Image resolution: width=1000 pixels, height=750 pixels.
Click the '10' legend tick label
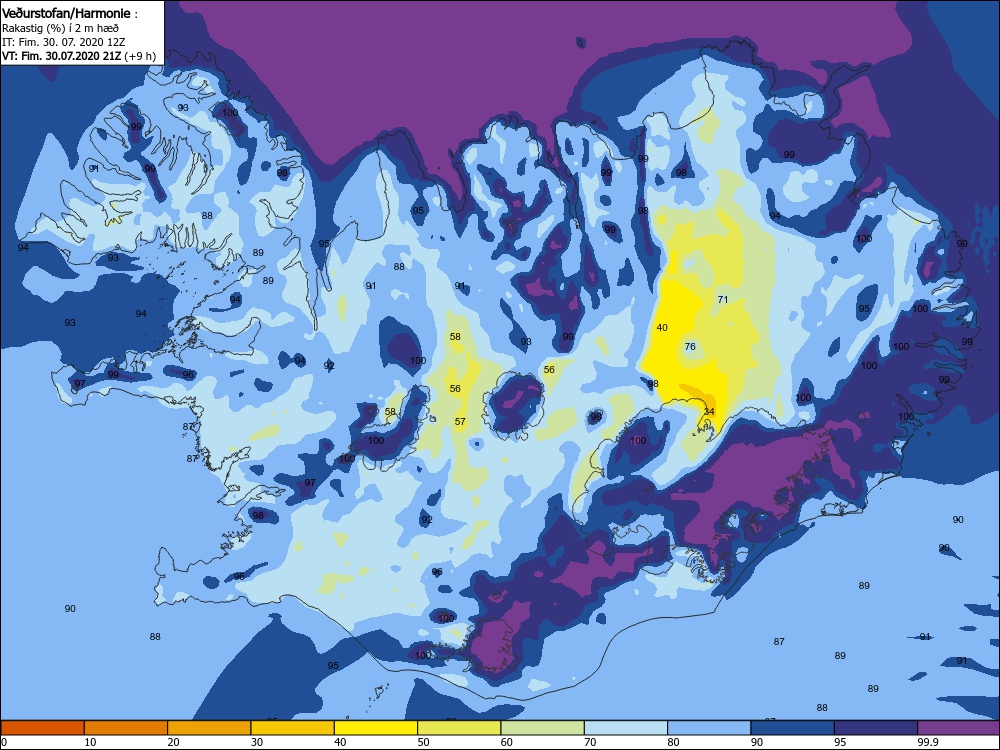91,742
